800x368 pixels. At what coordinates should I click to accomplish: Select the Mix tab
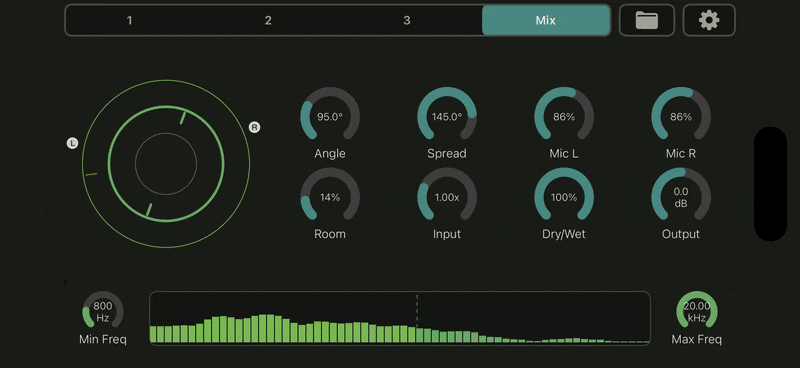pyautogui.click(x=546, y=20)
